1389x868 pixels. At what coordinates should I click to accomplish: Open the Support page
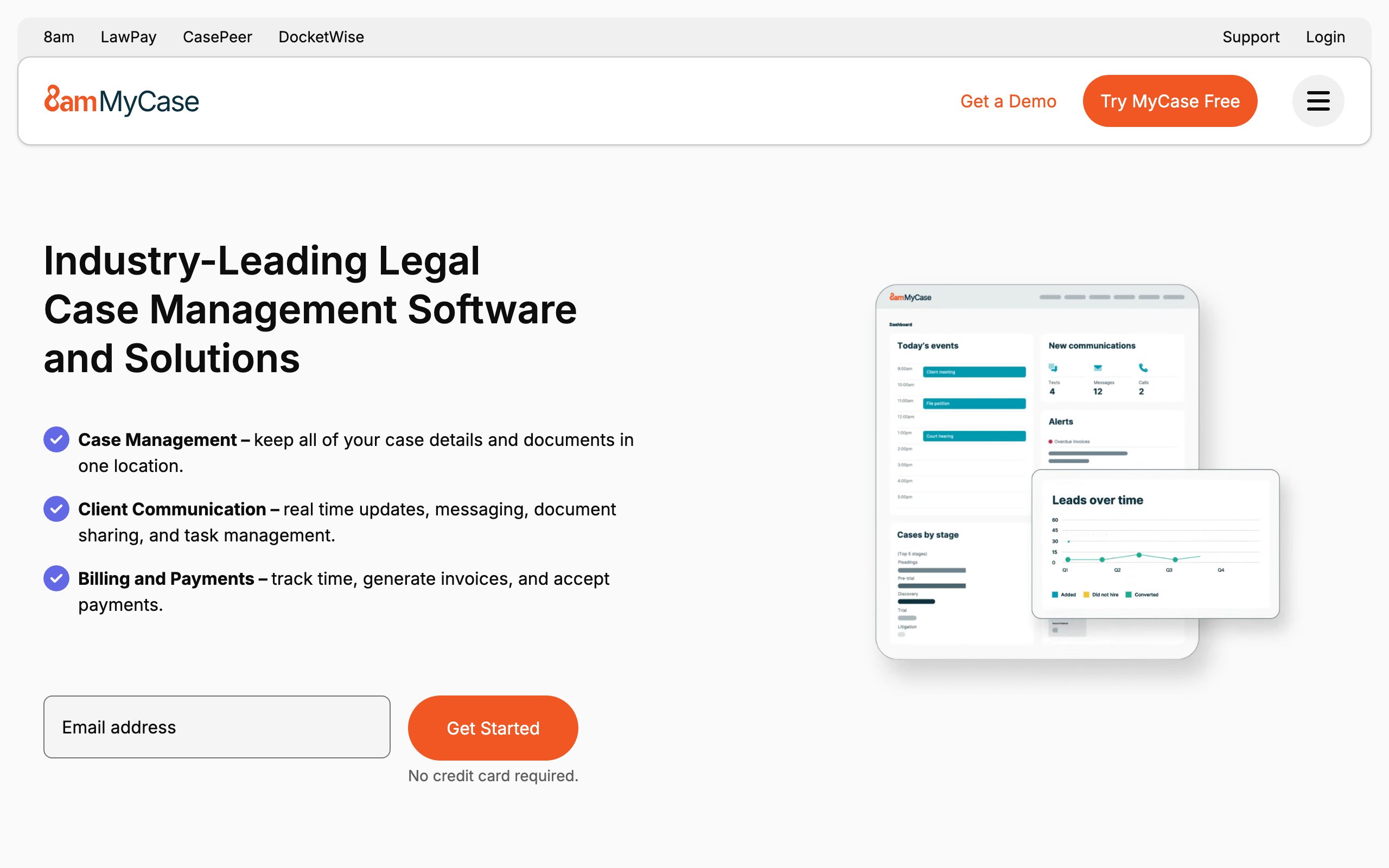[1251, 37]
